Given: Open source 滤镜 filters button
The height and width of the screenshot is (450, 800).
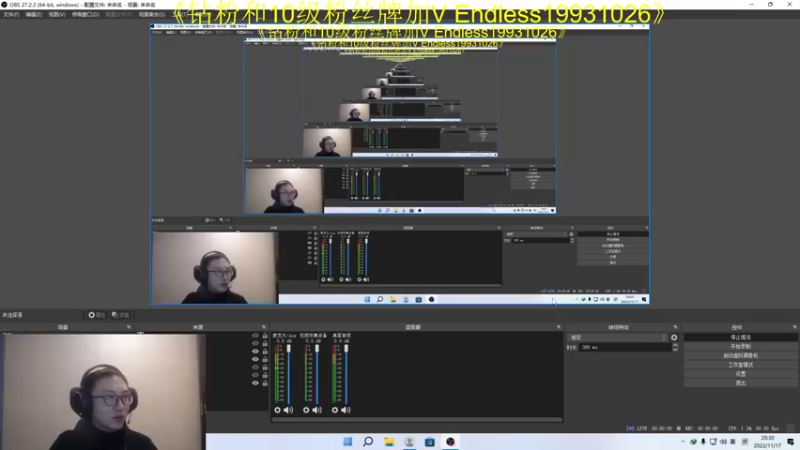Looking at the screenshot, I should click(120, 315).
